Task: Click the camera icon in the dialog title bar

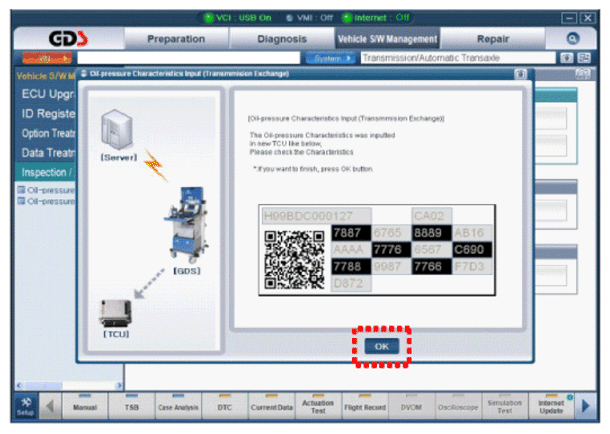Action: (x=520, y=74)
